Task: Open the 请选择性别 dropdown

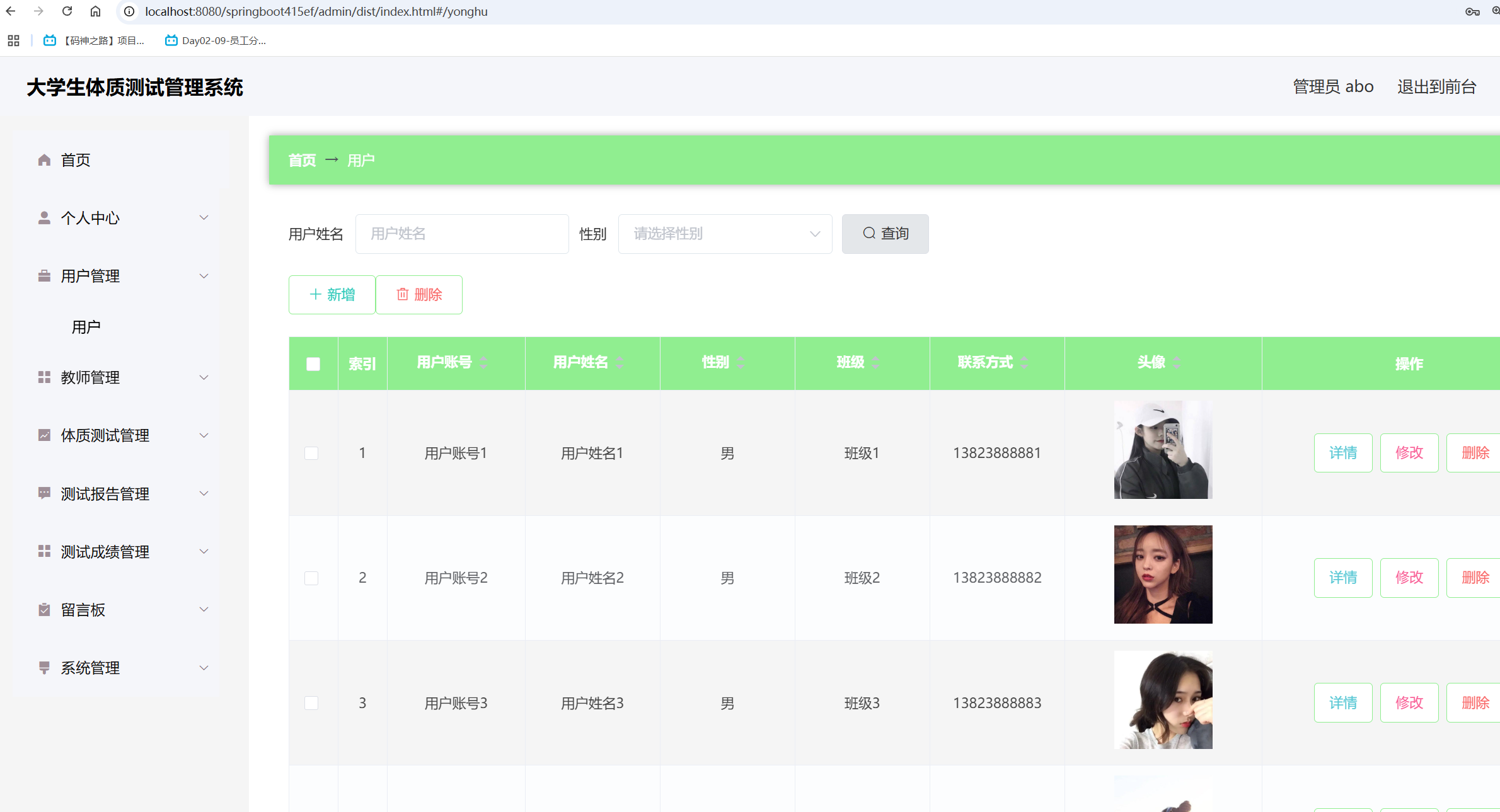Action: click(725, 234)
